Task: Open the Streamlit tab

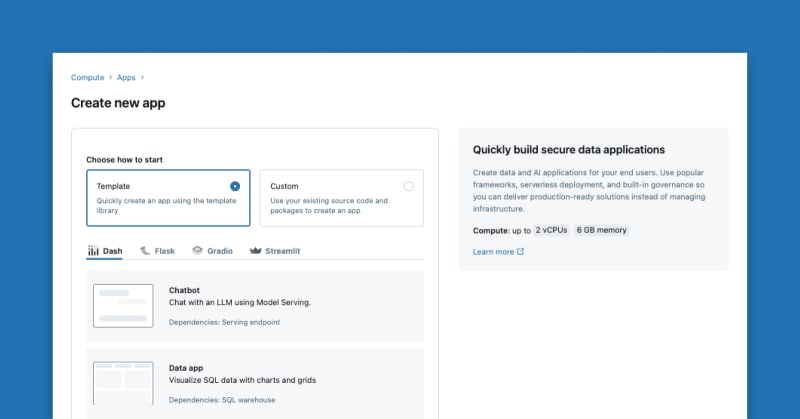Action: (x=282, y=251)
